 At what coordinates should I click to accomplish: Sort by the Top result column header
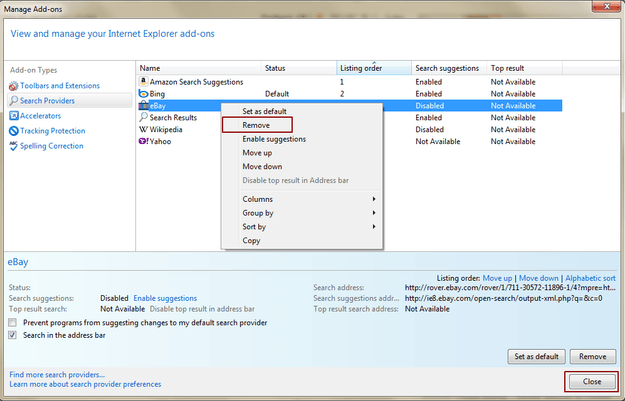(x=524, y=68)
